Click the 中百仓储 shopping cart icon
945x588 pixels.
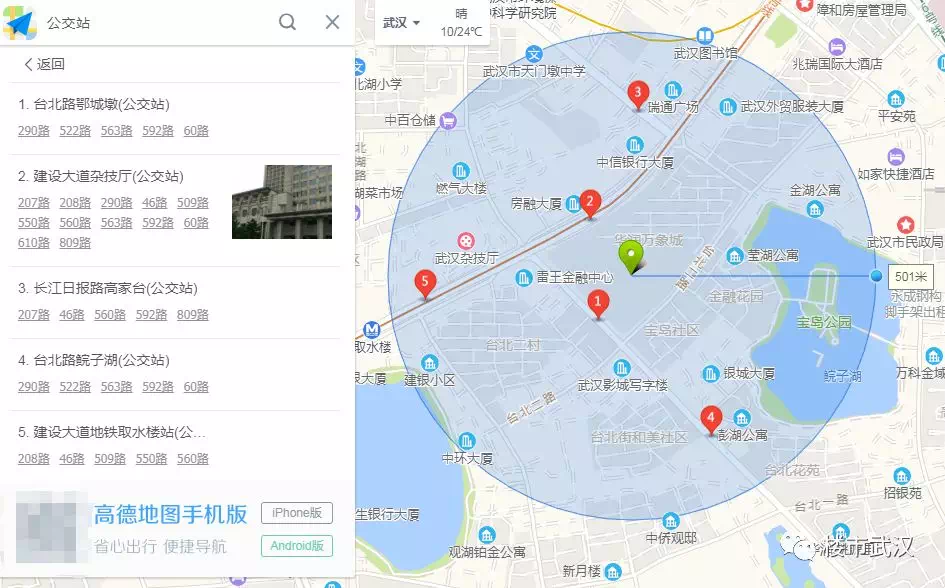[447, 120]
